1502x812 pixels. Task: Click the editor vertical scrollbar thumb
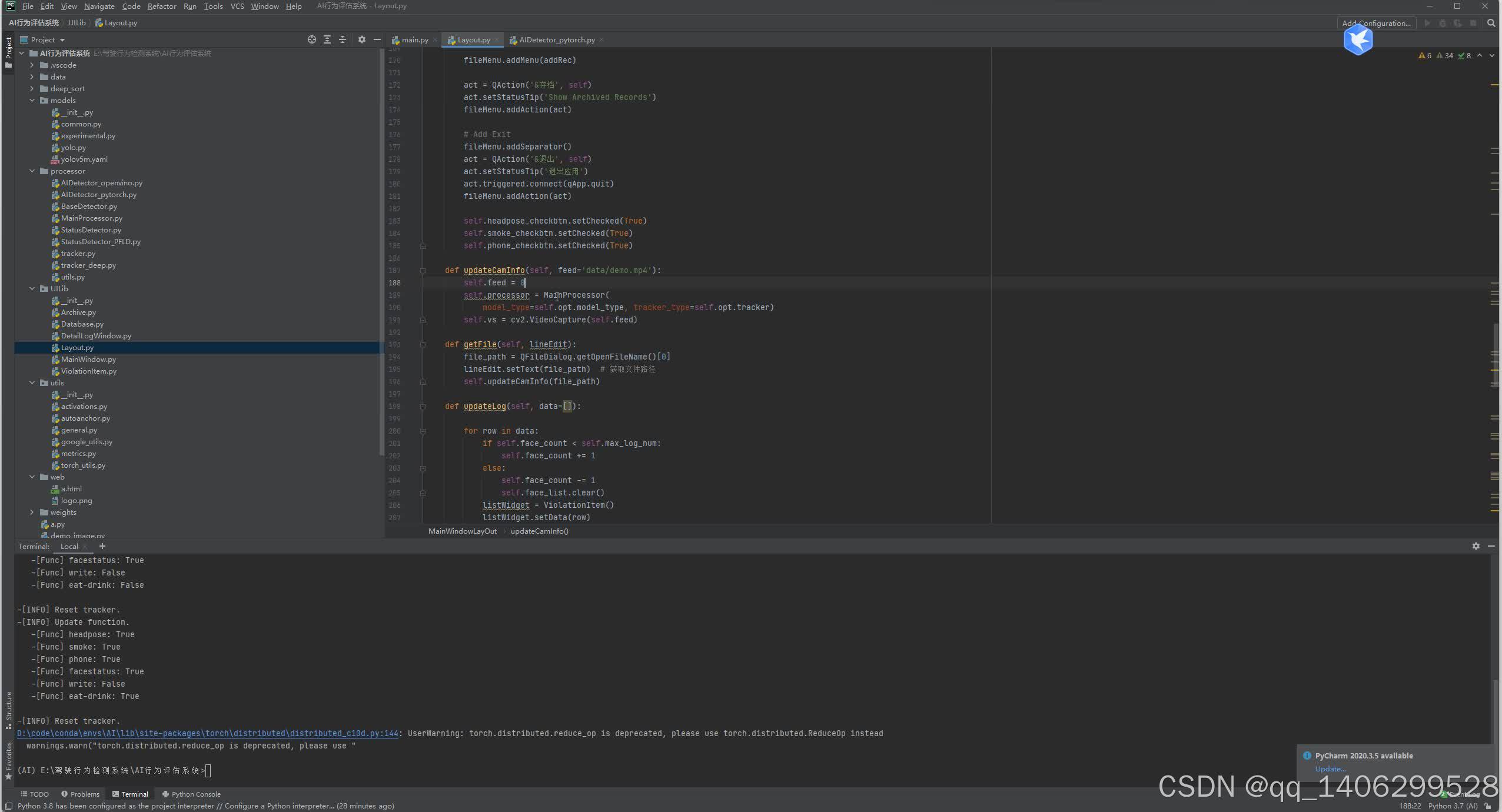[x=1496, y=353]
